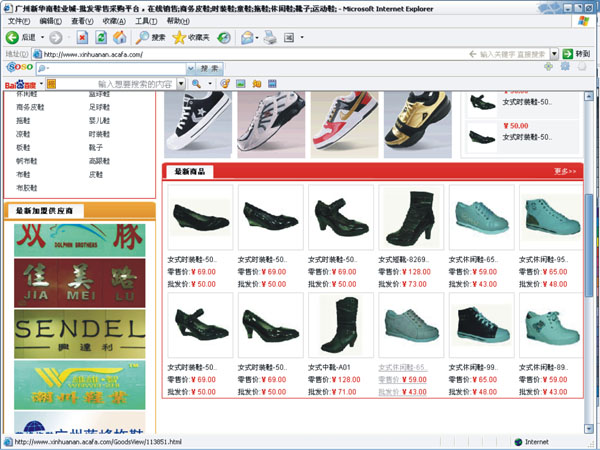Screen dimensions: 600x450
Task: Click the SOSO logo in the toolbar
Action: click(x=20, y=67)
